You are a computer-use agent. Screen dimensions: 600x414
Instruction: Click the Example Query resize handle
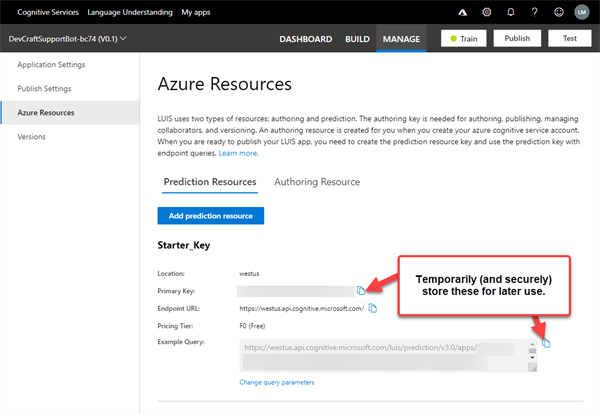tap(532, 368)
